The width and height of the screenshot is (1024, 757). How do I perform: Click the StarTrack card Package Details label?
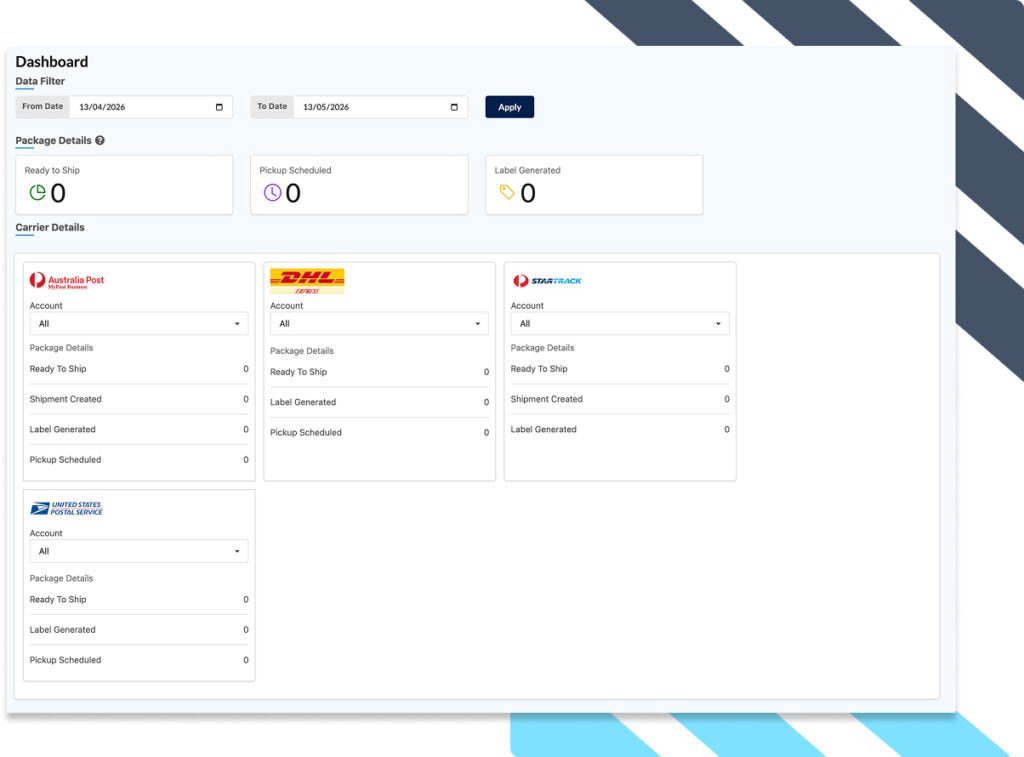tap(542, 348)
